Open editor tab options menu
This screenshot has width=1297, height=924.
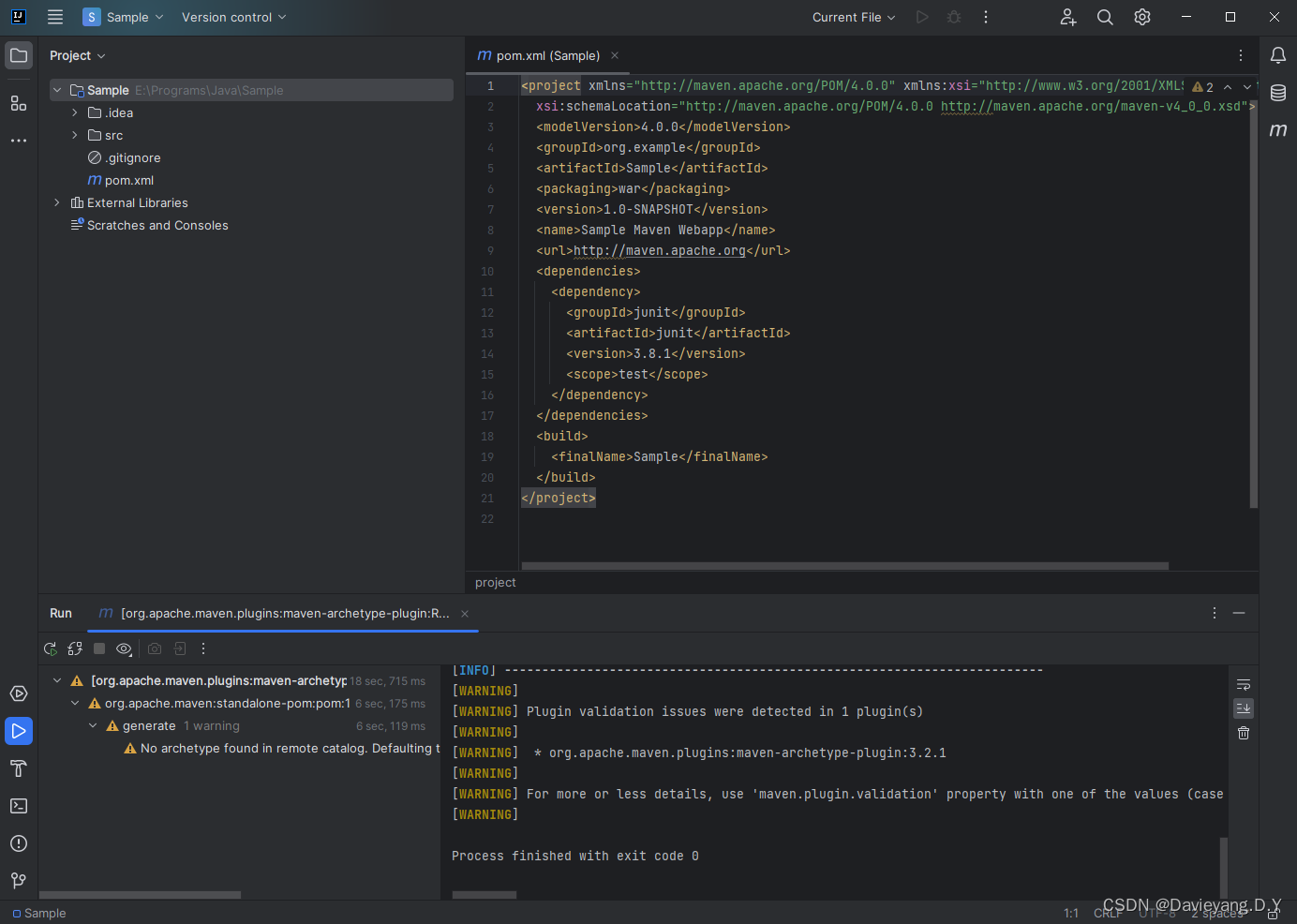1241,55
